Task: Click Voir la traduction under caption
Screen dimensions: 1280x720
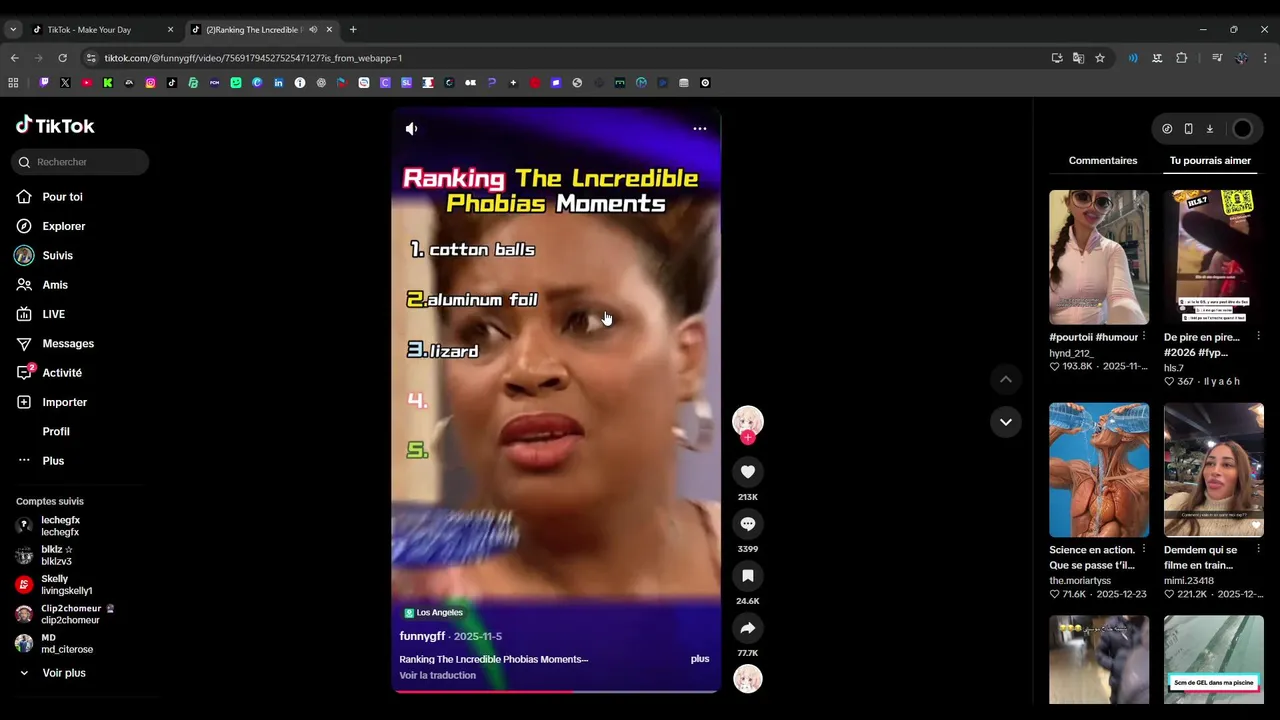Action: (x=437, y=675)
